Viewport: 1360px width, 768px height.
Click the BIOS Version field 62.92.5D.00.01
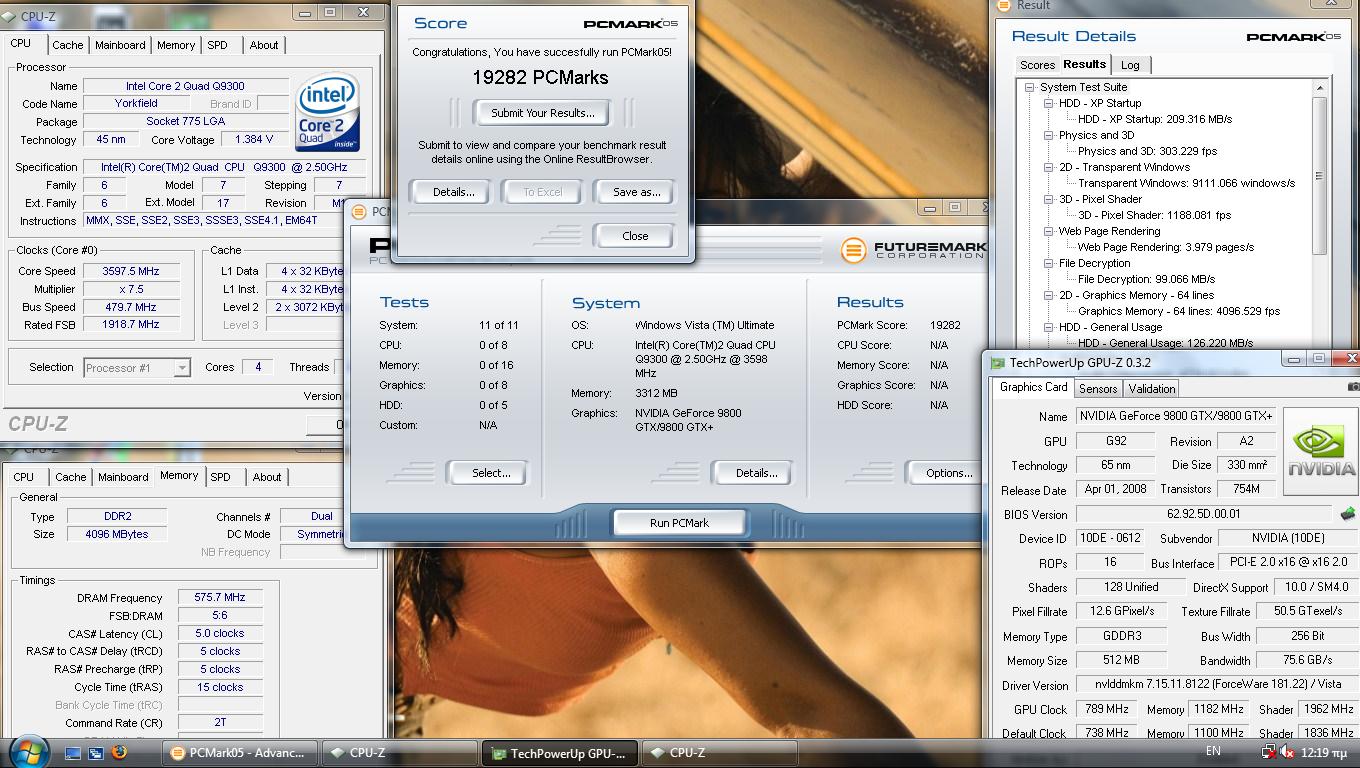[x=1203, y=514]
